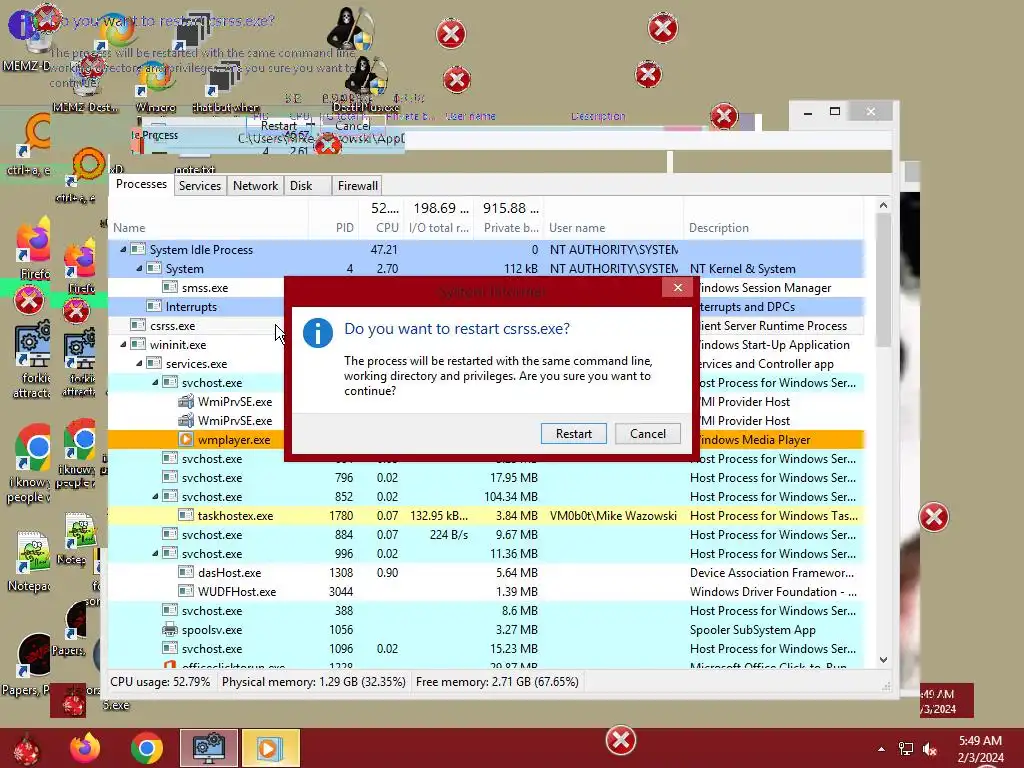Click the Free memory status bar entry
The width and height of the screenshot is (1024, 768).
497,682
